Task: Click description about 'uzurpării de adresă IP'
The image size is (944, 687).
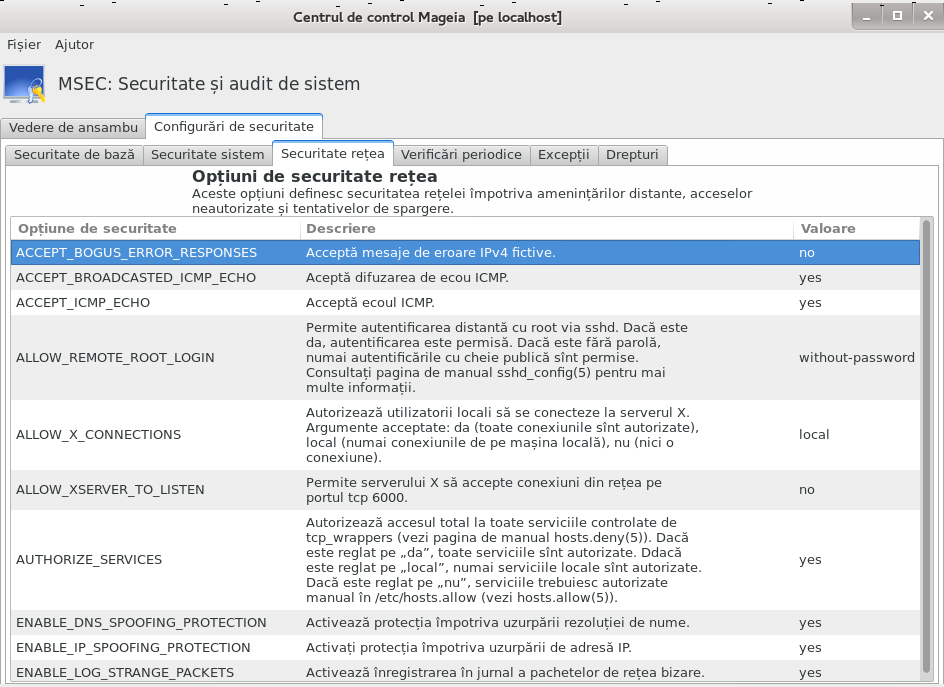Action: [468, 648]
